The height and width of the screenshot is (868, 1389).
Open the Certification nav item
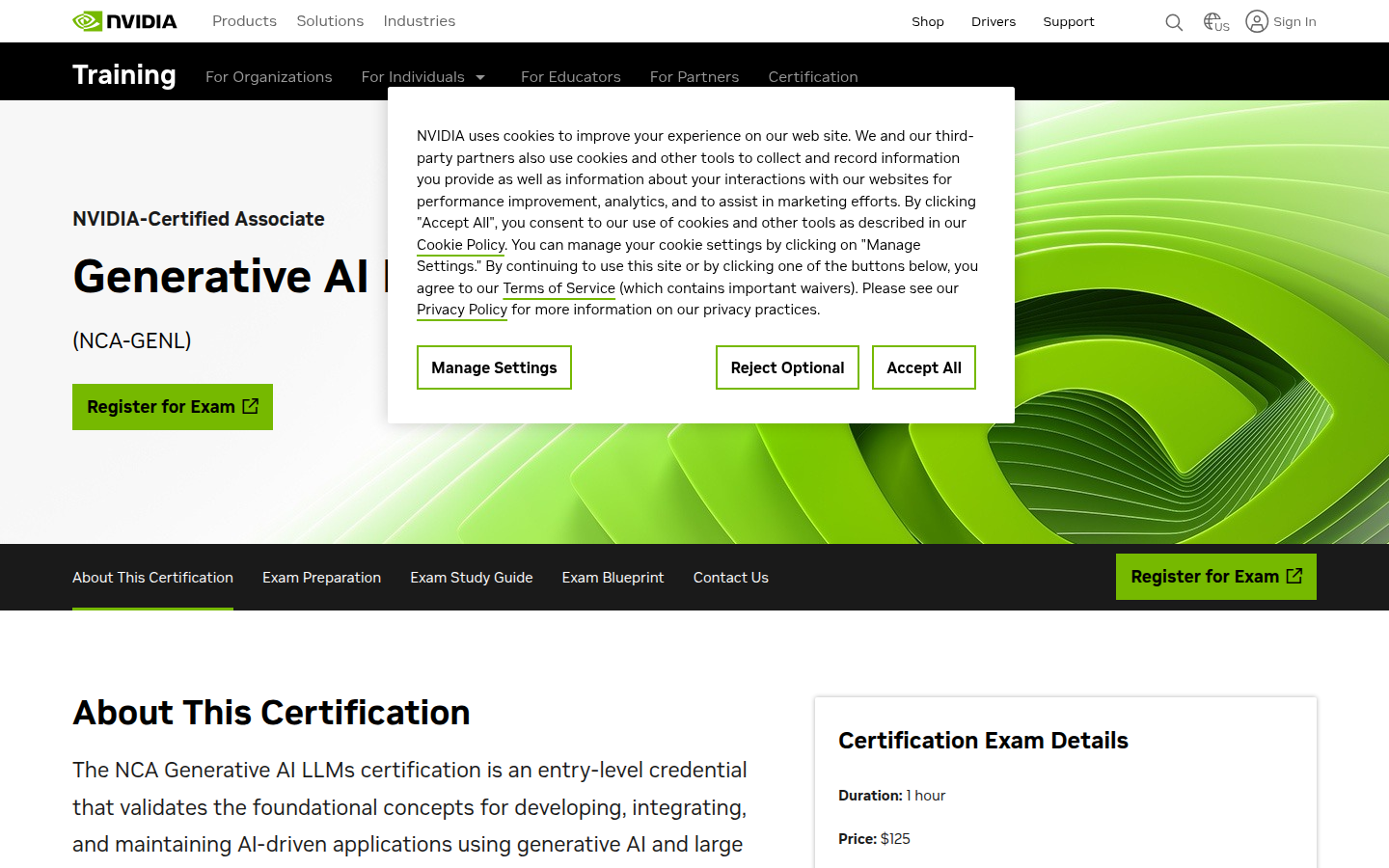click(813, 77)
